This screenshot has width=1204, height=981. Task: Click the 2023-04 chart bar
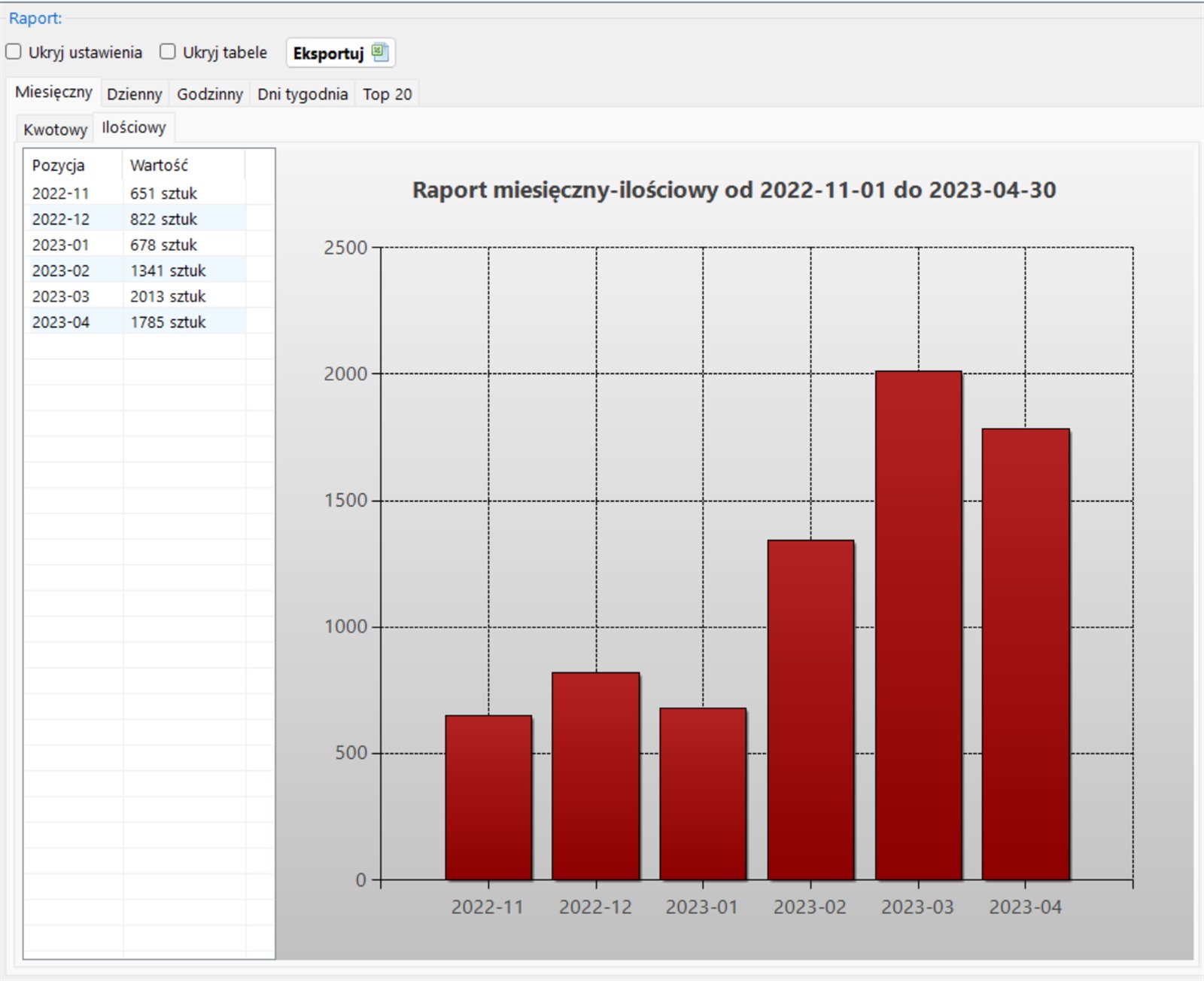[x=1025, y=655]
